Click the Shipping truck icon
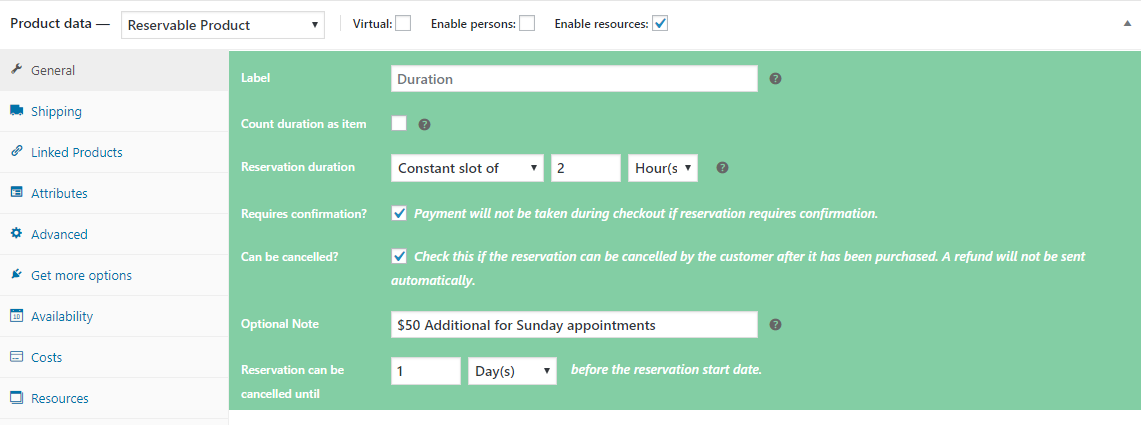Viewport: 1141px width, 425px height. tap(17, 111)
